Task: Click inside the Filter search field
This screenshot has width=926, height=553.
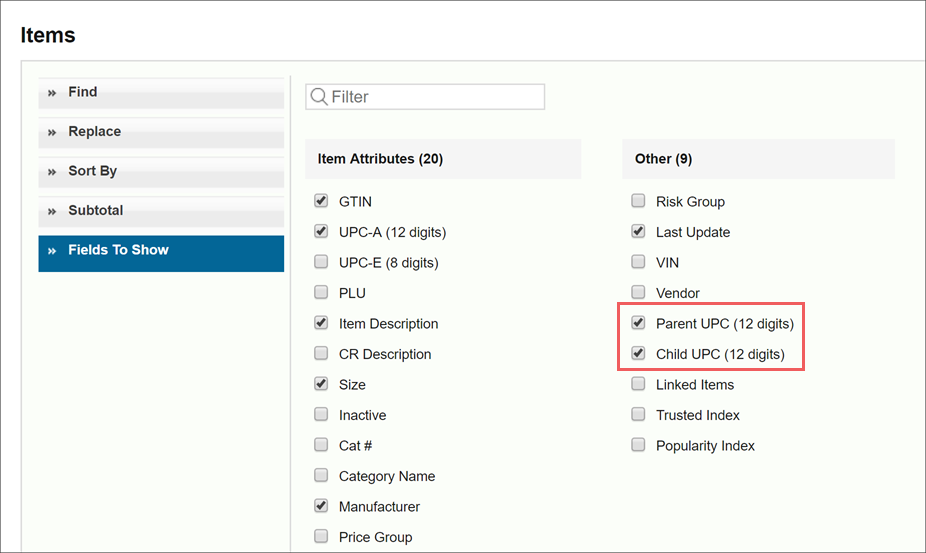Action: (425, 96)
